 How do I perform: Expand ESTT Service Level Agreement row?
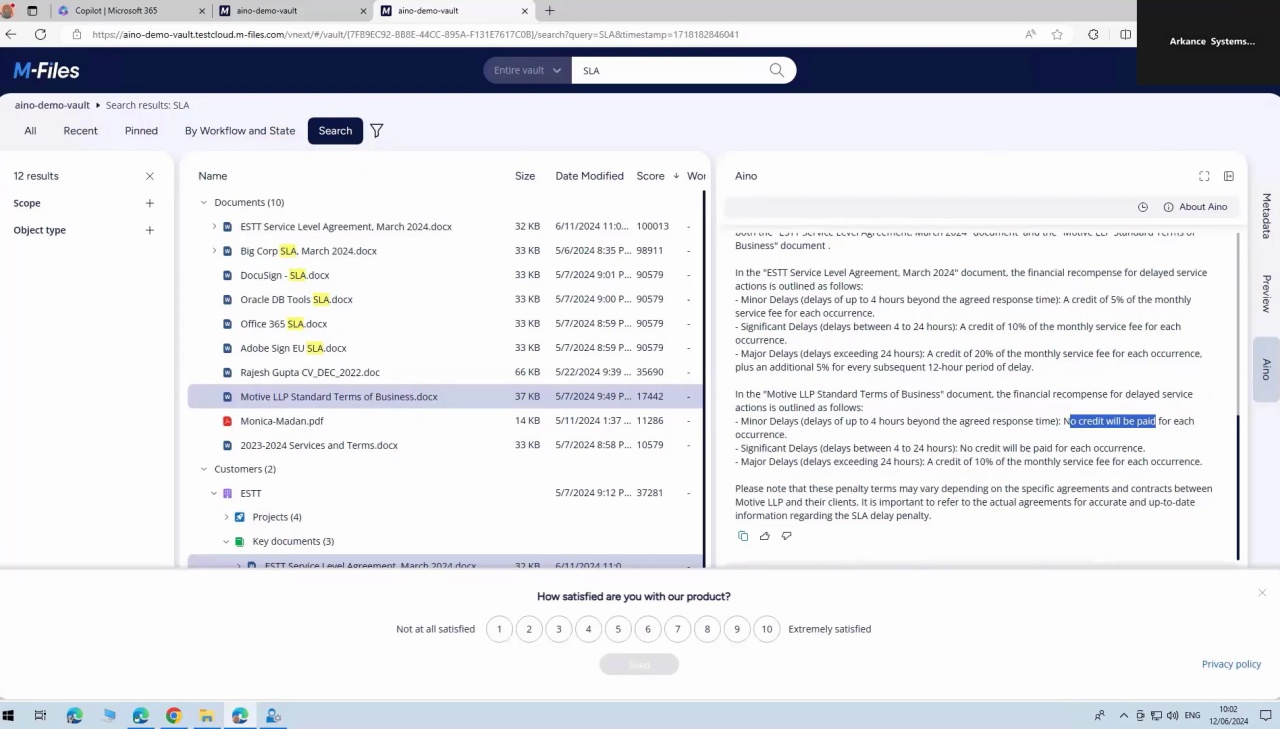coord(214,226)
